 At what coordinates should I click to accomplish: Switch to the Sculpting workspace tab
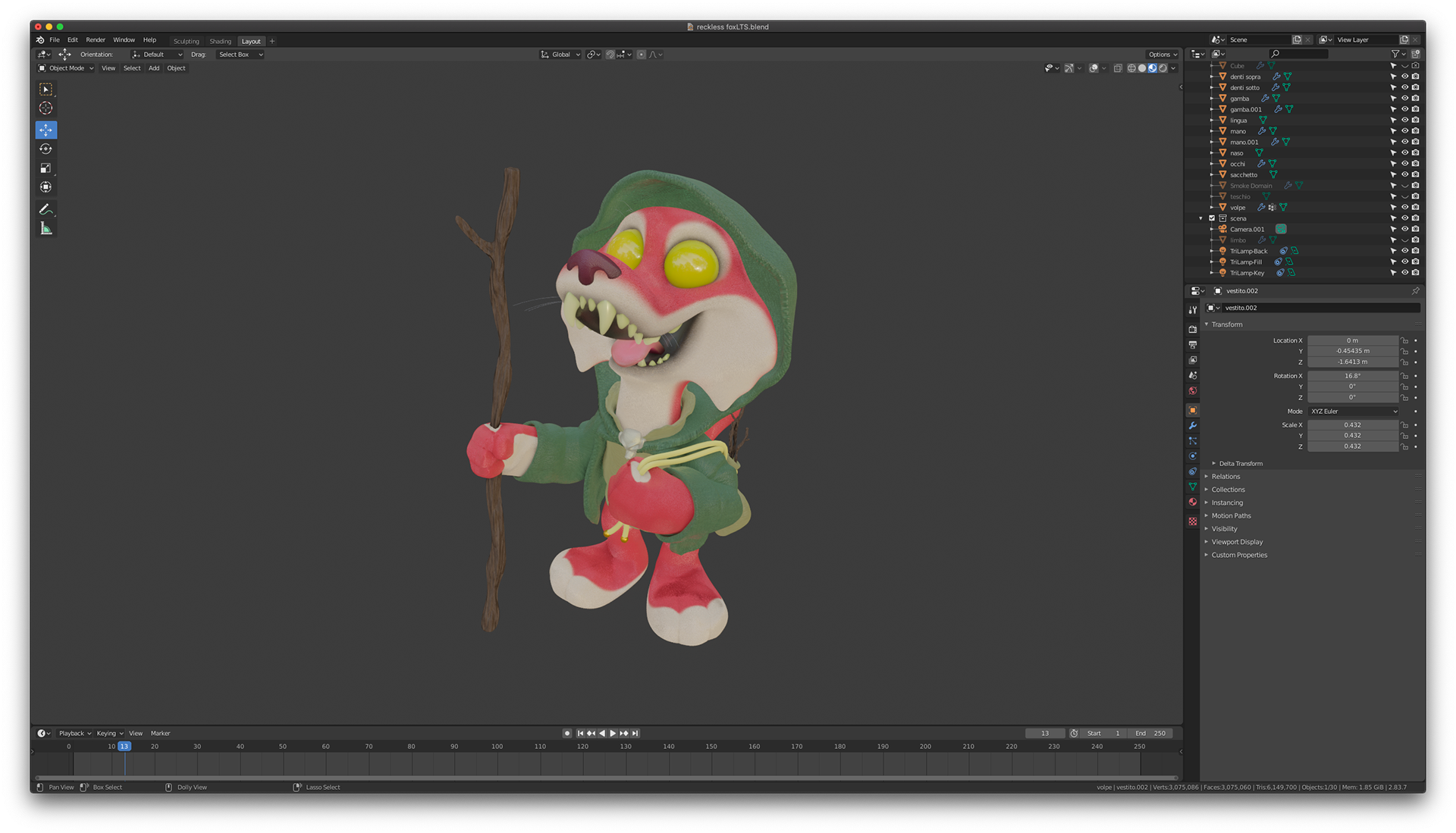(x=186, y=42)
